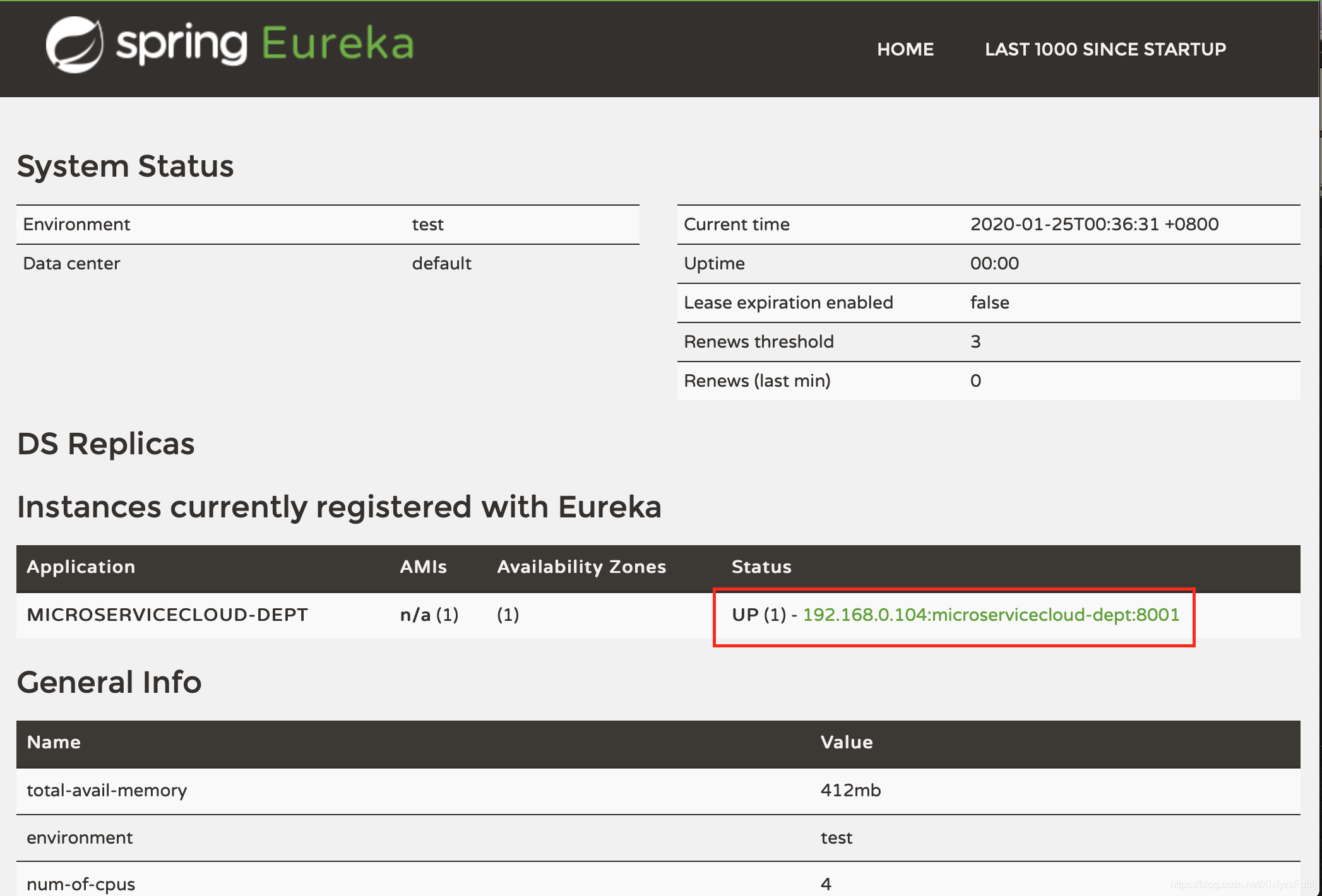This screenshot has height=896, width=1322.
Task: Select the 00:00 uptime value
Action: (x=994, y=264)
